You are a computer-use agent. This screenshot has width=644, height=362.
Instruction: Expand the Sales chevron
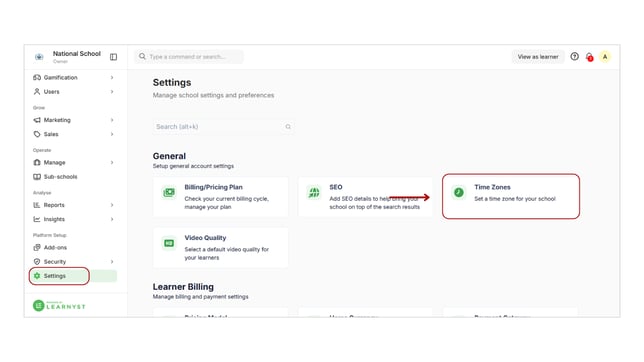(x=112, y=134)
